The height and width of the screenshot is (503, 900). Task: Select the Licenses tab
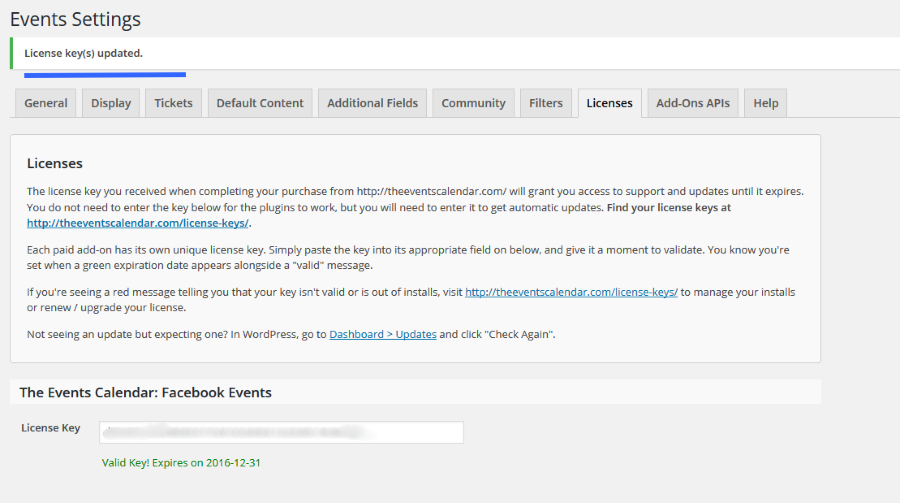coord(610,103)
